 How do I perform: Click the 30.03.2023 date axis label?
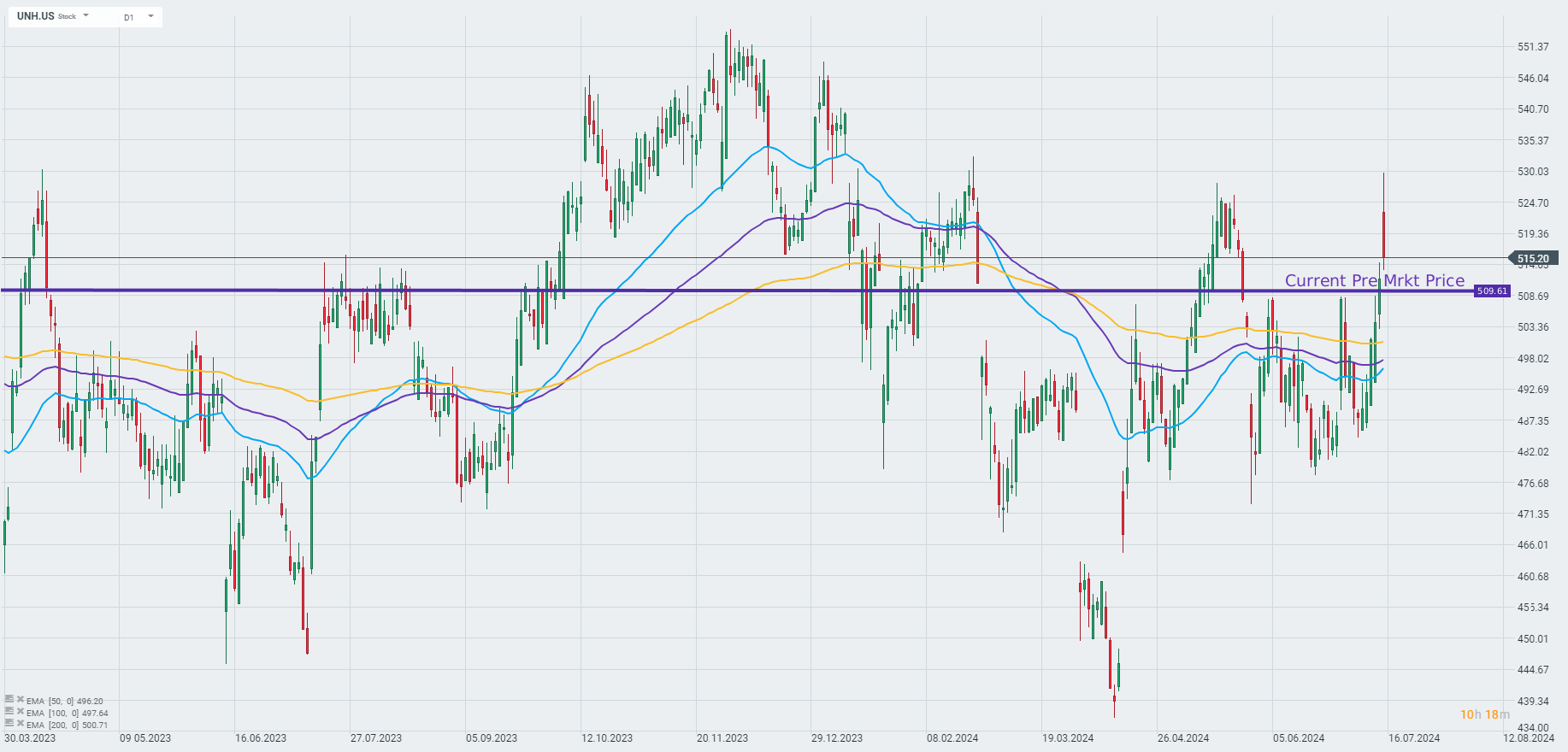(x=30, y=738)
